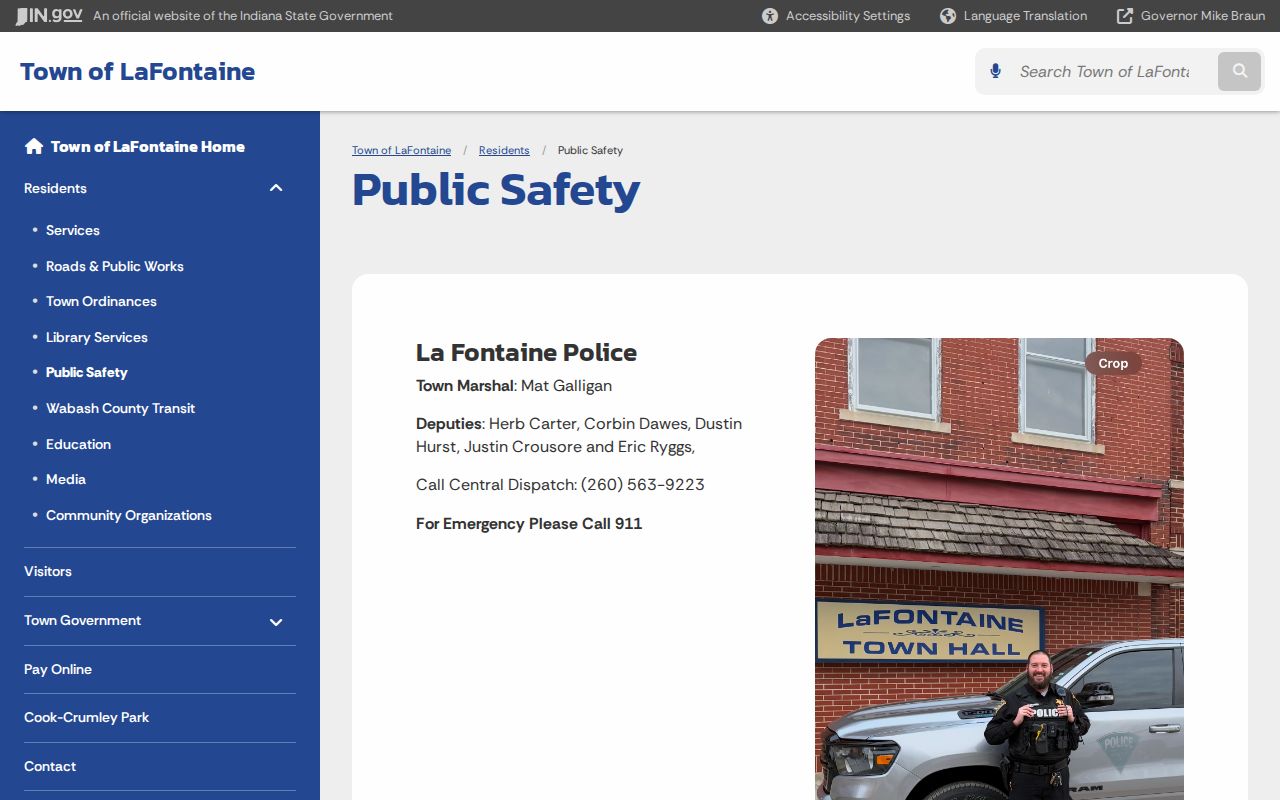1280x800 pixels.
Task: Click the Town of LaFontaine site title
Action: 138,71
